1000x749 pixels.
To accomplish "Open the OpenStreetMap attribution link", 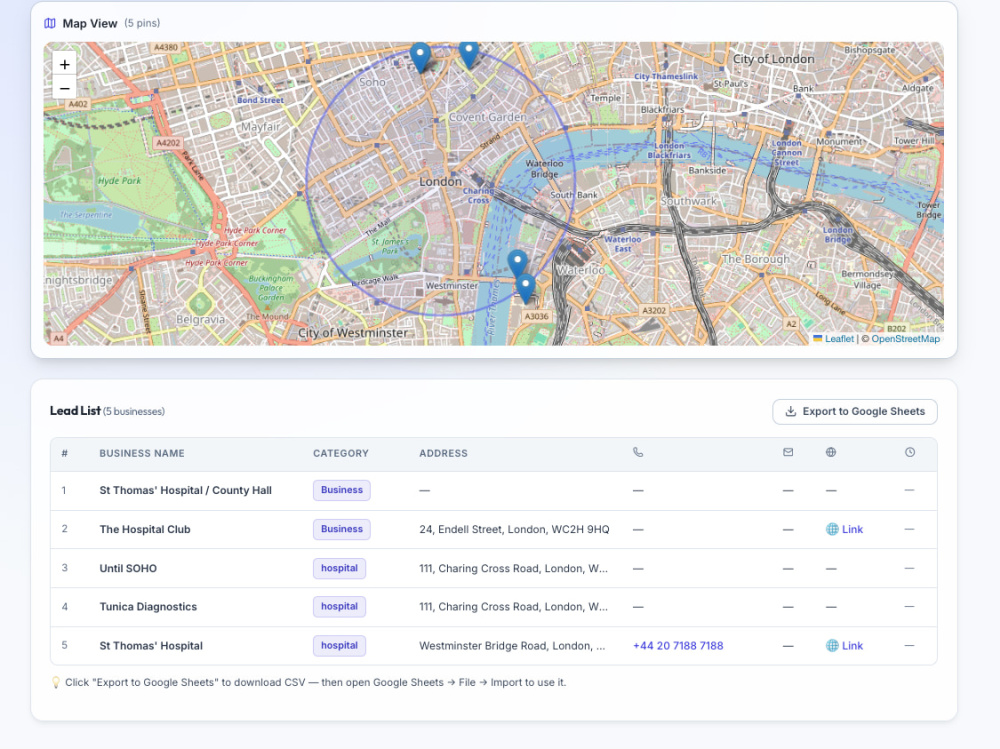I will [905, 339].
